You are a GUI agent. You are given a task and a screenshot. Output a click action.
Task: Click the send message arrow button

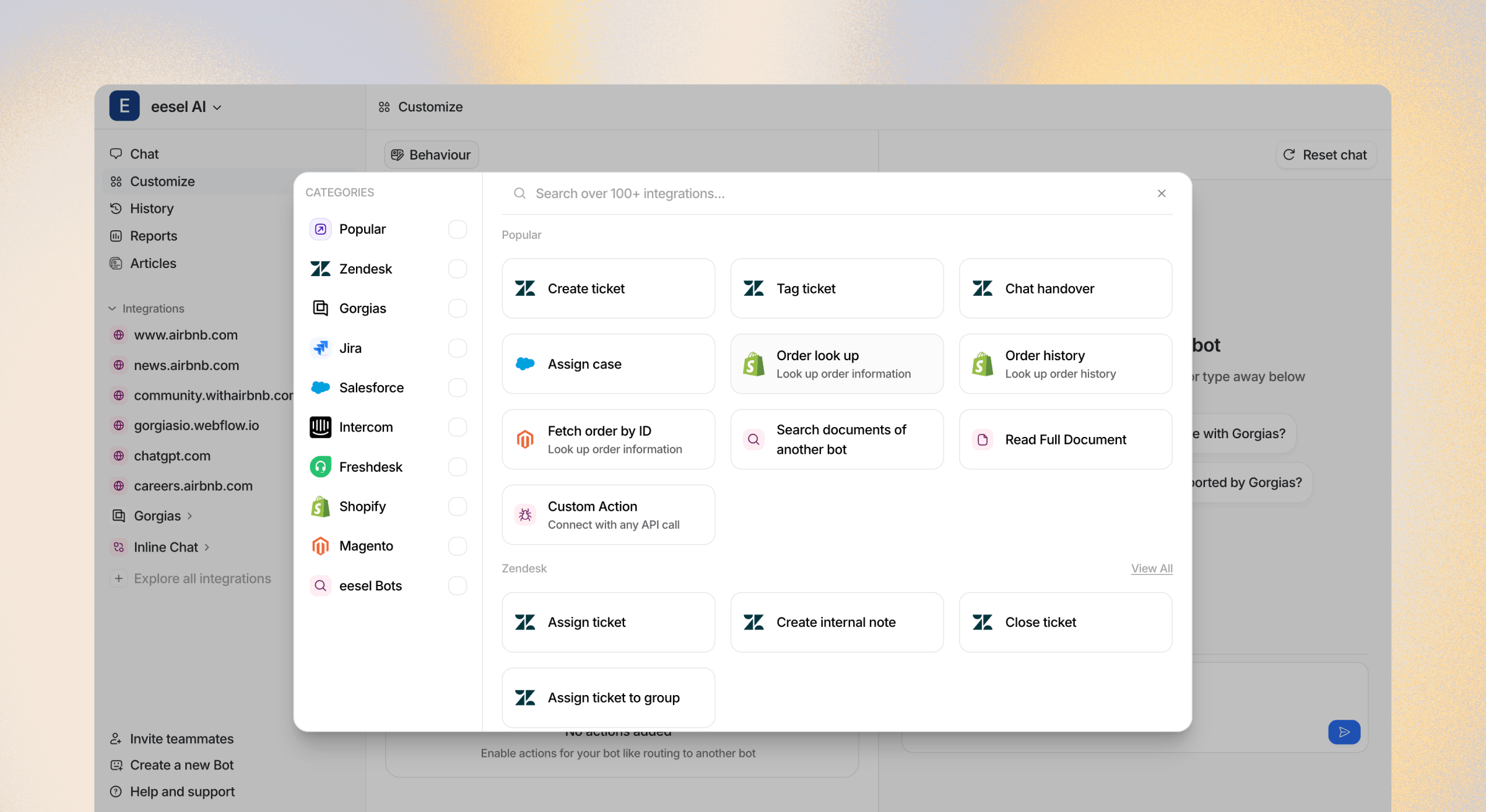1344,732
